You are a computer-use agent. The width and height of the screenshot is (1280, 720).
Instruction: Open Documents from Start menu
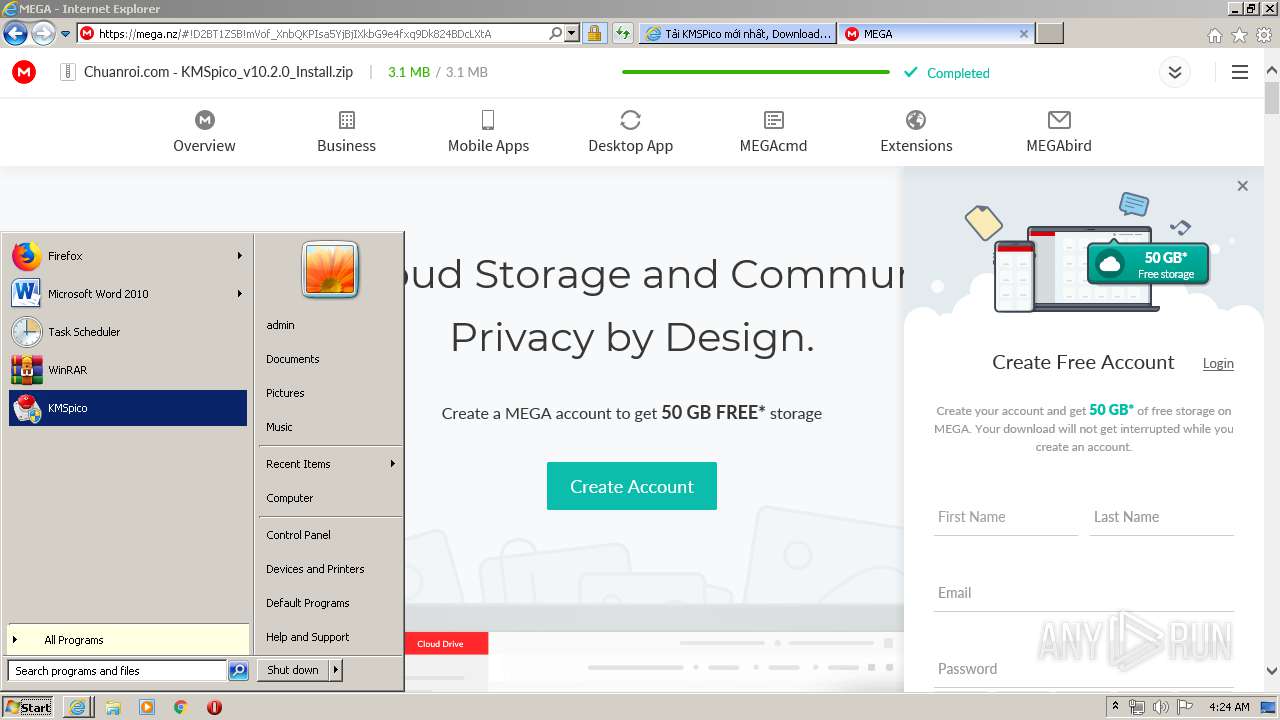pos(293,359)
